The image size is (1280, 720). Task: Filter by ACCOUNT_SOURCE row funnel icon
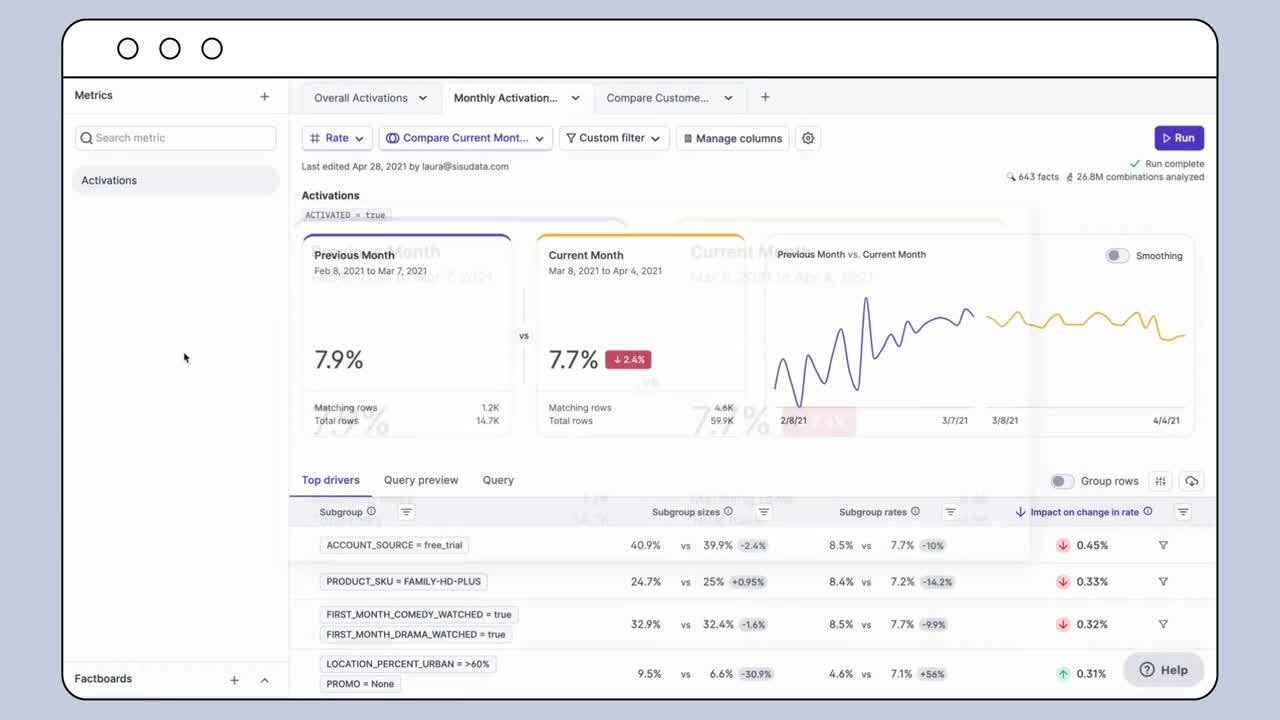1163,545
